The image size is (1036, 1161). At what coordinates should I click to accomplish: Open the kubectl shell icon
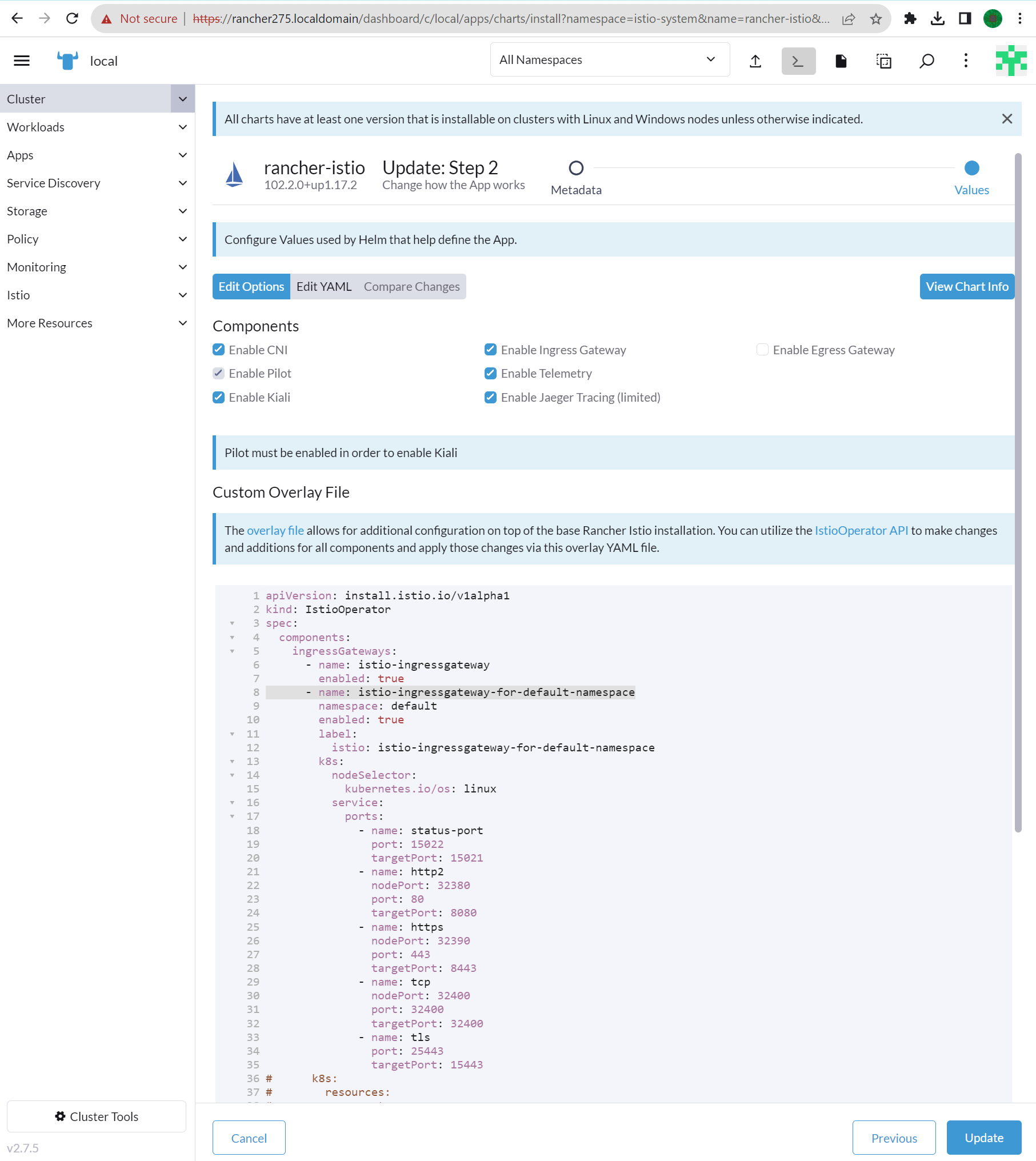798,61
